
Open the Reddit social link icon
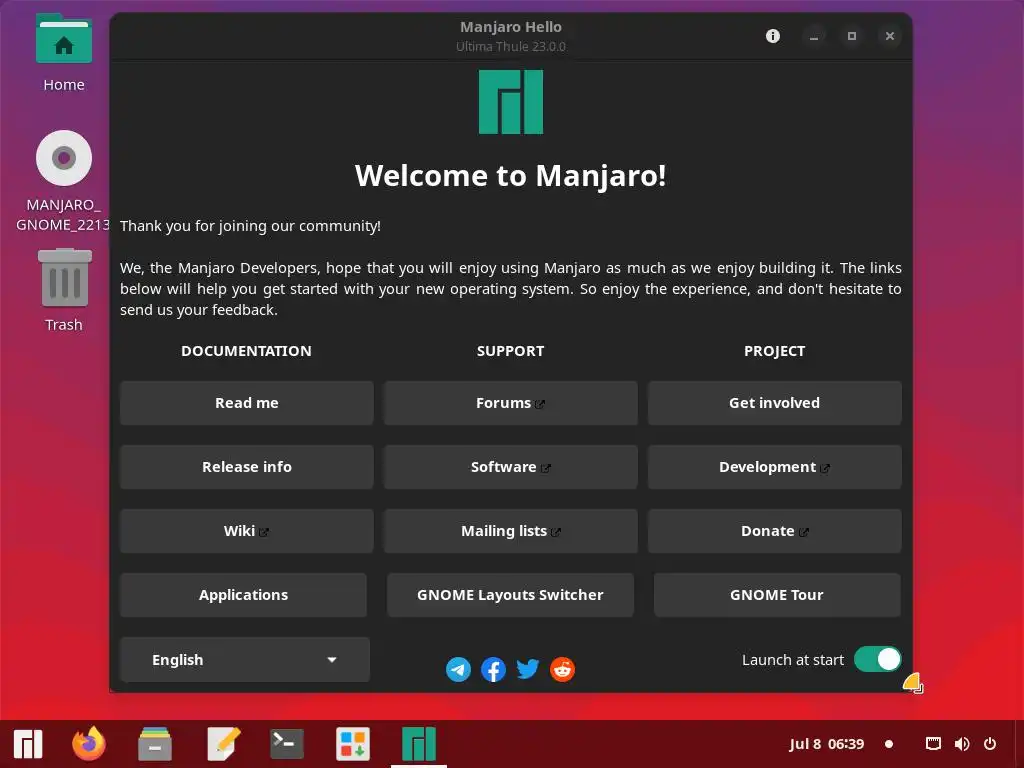pos(562,669)
